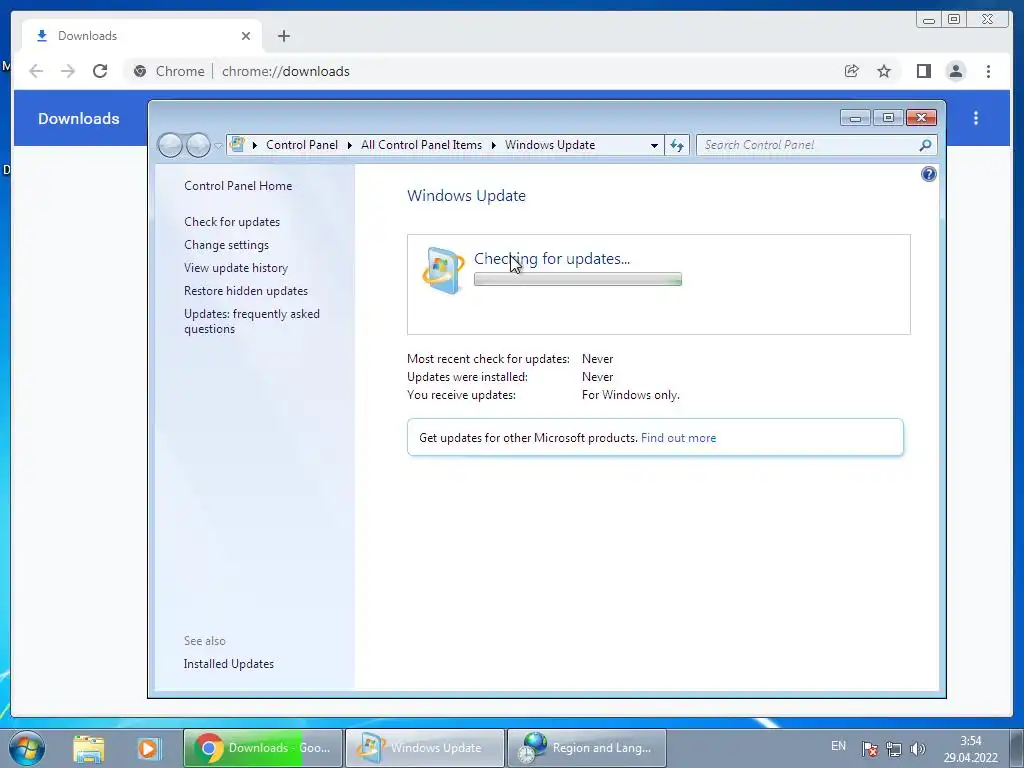Image resolution: width=1024 pixels, height=768 pixels.
Task: Open recent pages dropdown arrow
Action: click(218, 146)
